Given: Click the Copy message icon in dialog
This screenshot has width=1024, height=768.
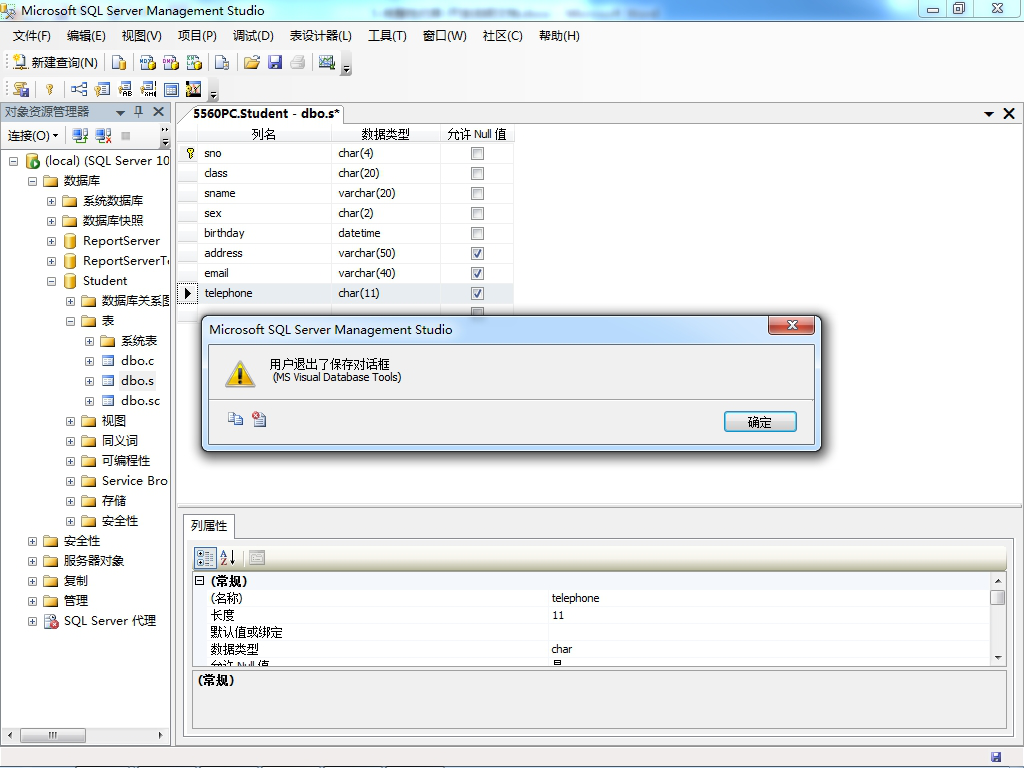Looking at the screenshot, I should click(235, 419).
